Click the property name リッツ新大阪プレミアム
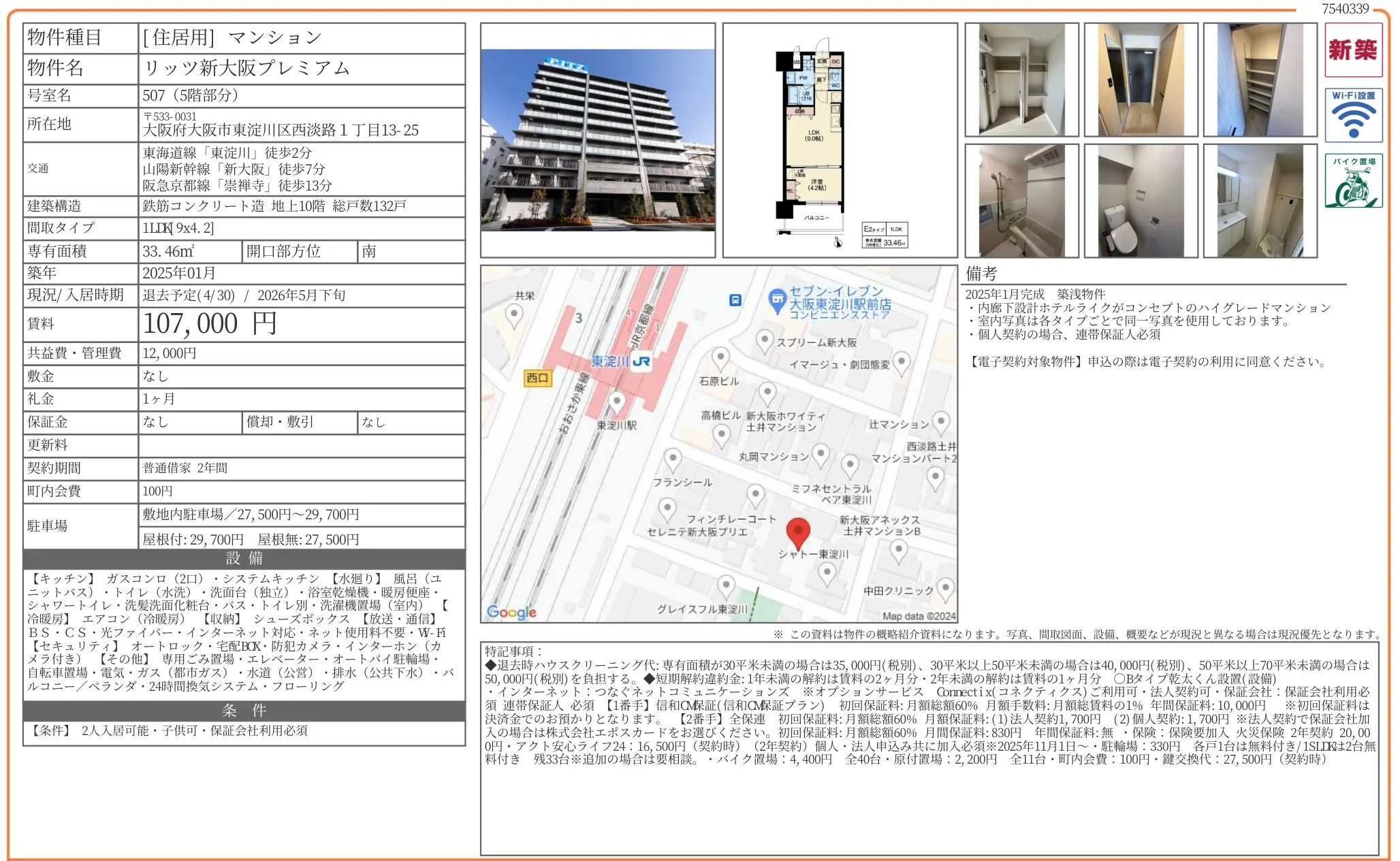The image size is (1400, 861). (246, 68)
